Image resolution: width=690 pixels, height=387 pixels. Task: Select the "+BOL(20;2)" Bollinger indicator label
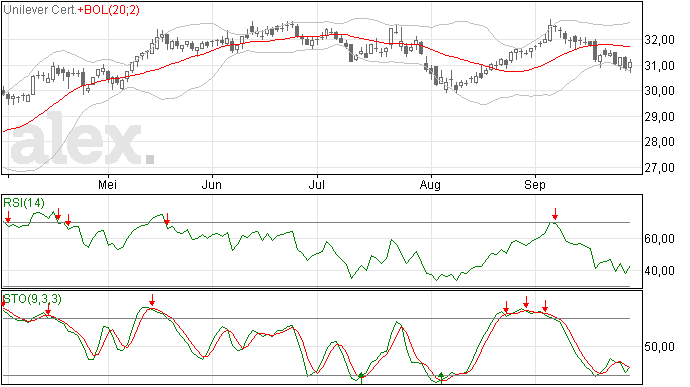click(x=109, y=10)
